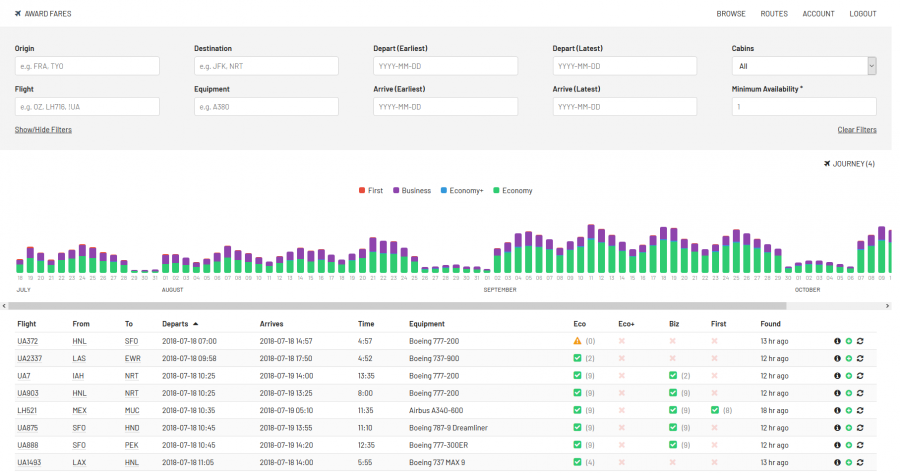Click the Origin input field
Image resolution: width=900 pixels, height=473 pixels.
87,66
